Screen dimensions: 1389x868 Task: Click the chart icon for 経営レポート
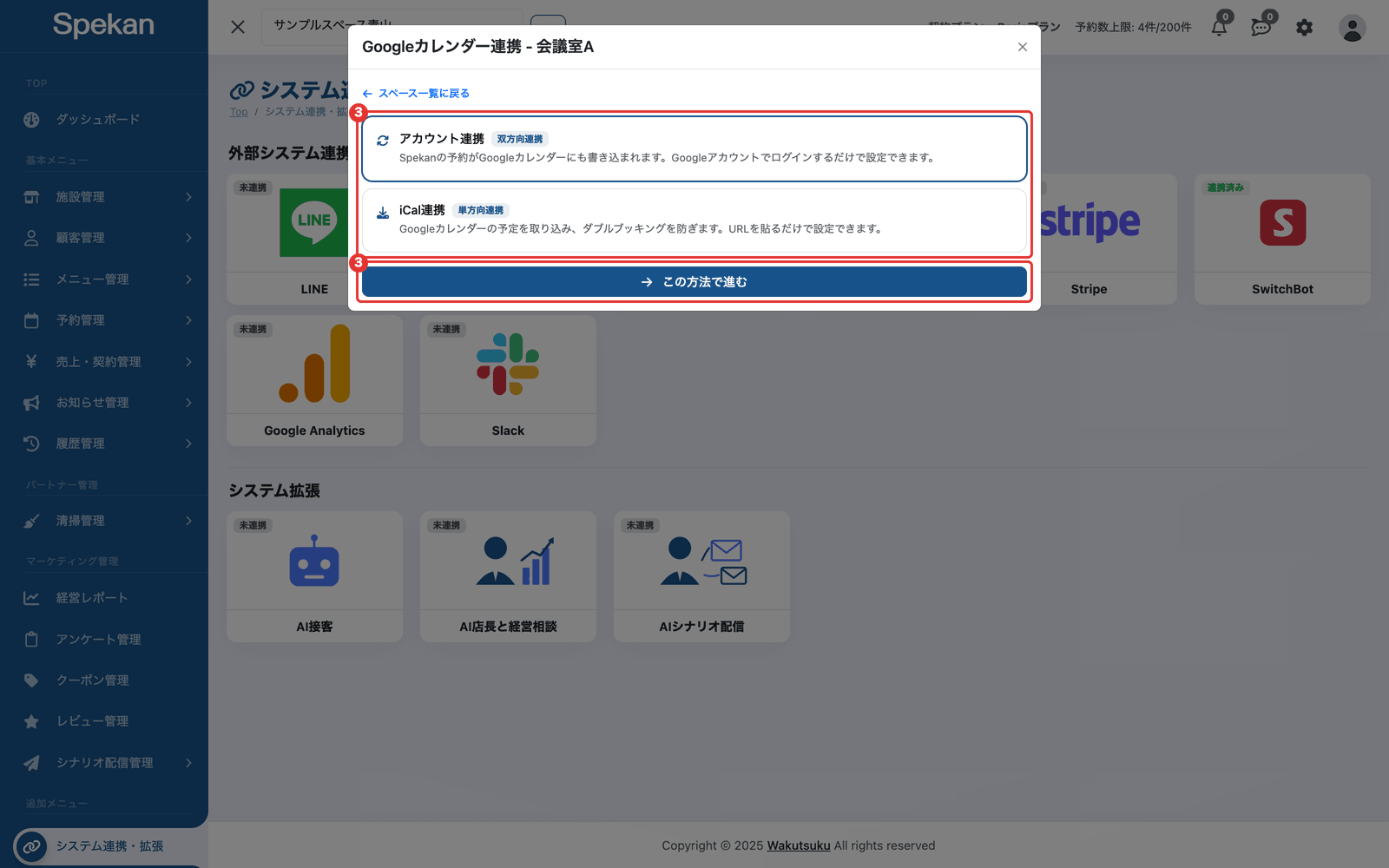click(x=31, y=598)
